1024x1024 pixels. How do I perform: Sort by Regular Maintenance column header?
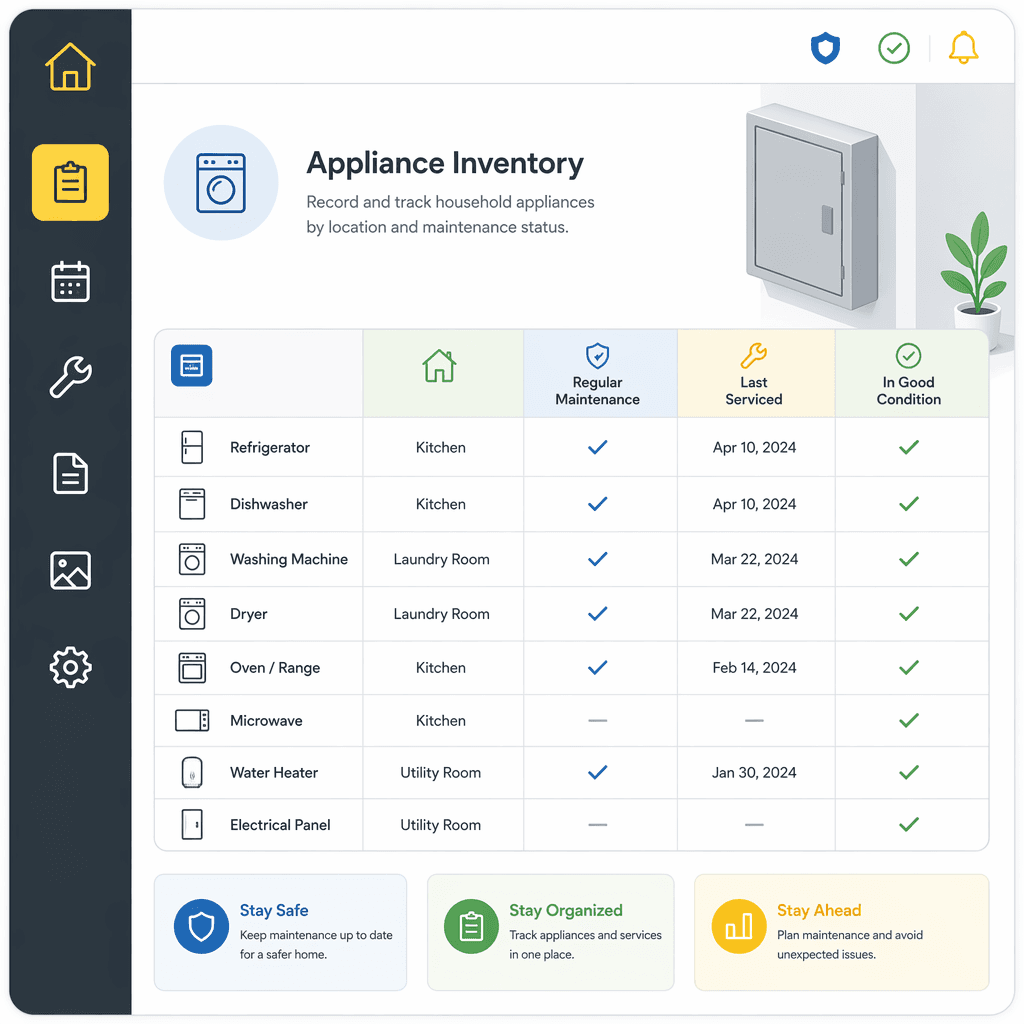pyautogui.click(x=600, y=374)
